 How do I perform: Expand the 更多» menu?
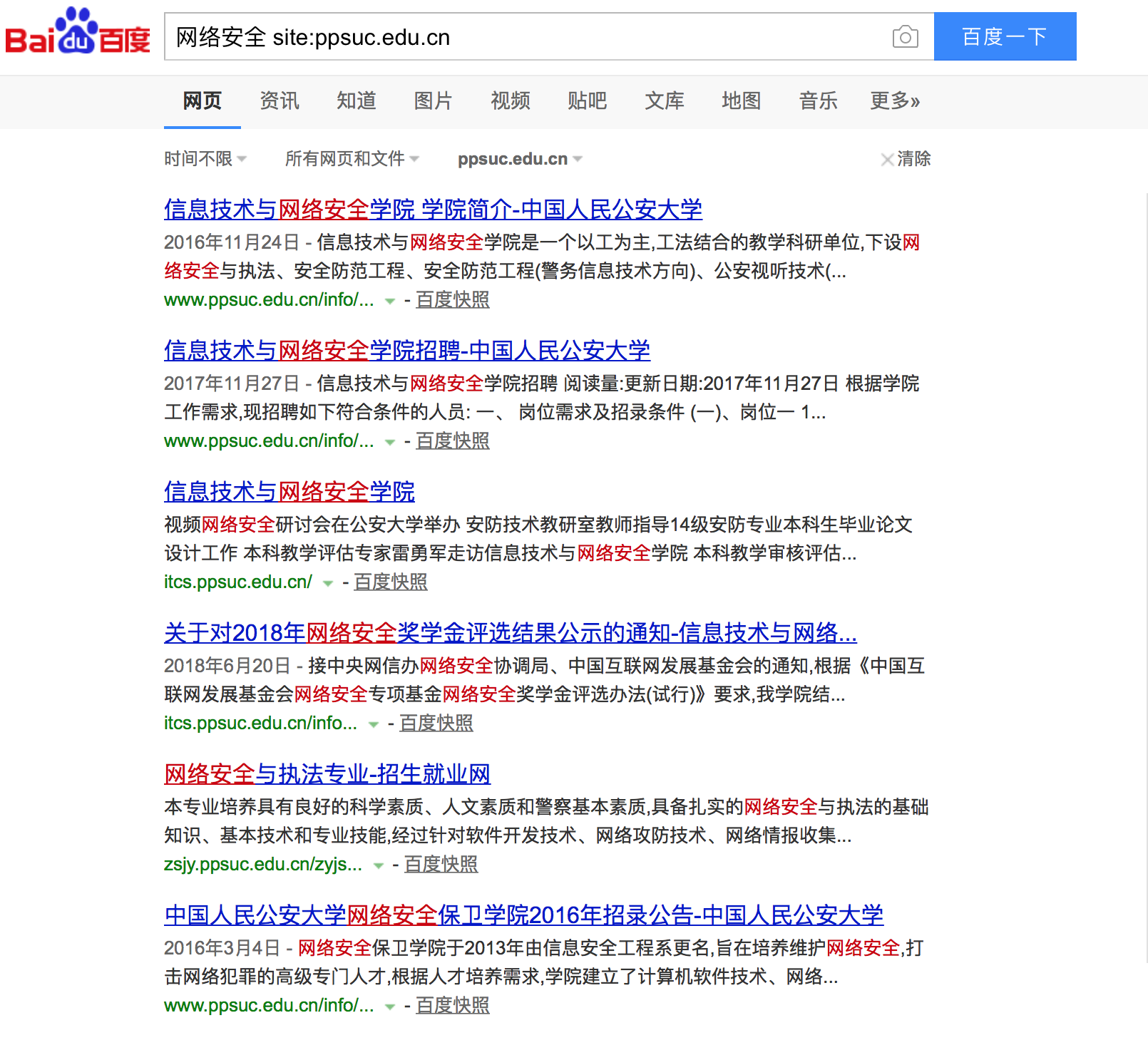point(896,101)
